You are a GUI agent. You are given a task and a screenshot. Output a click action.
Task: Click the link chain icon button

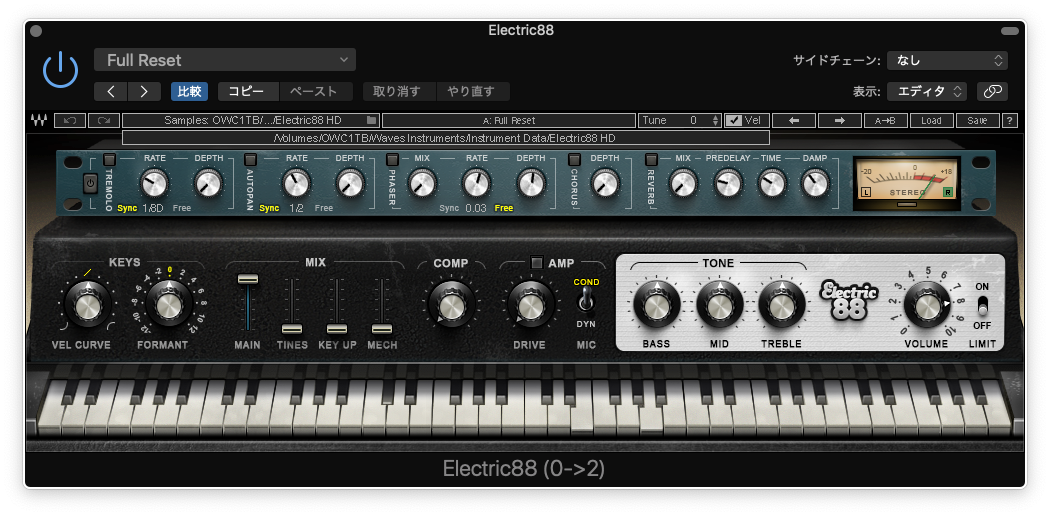click(x=992, y=92)
